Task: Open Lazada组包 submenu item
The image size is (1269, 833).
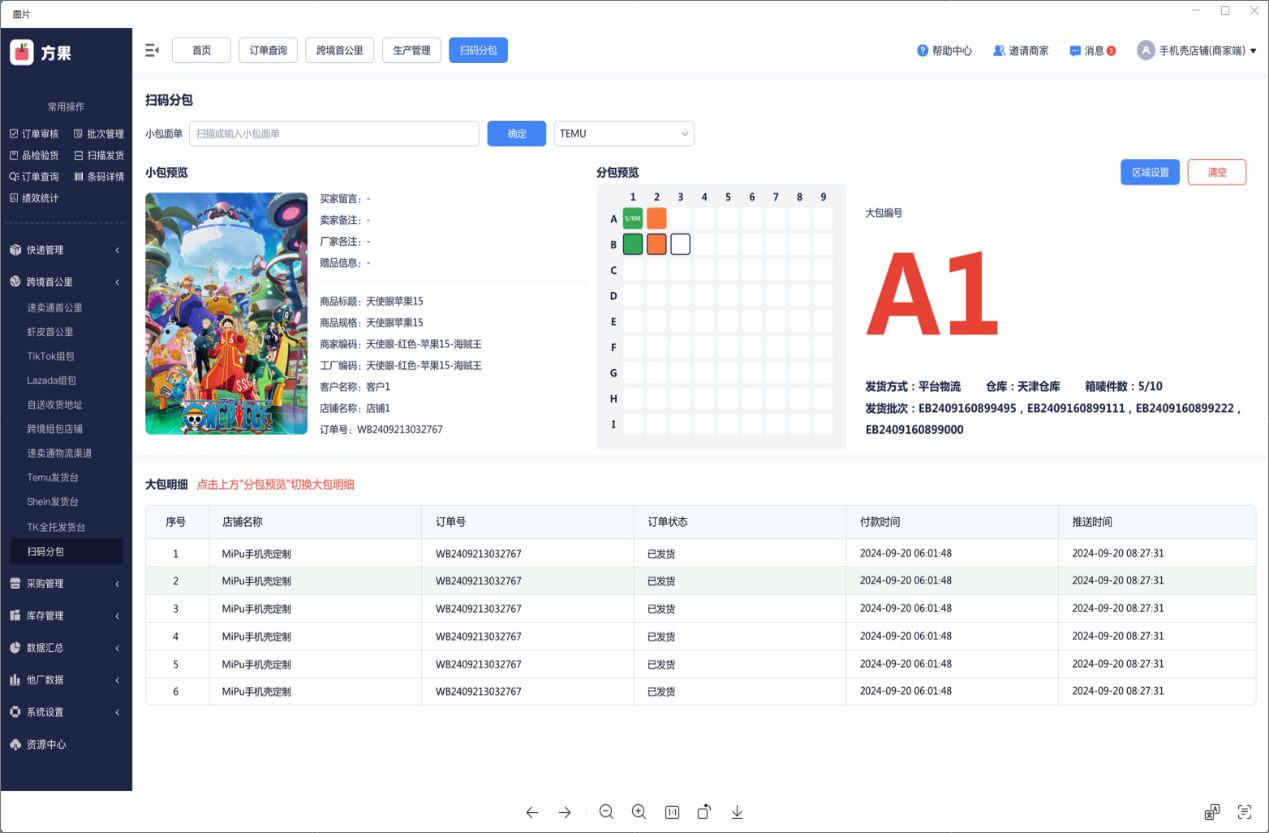Action: [x=52, y=380]
